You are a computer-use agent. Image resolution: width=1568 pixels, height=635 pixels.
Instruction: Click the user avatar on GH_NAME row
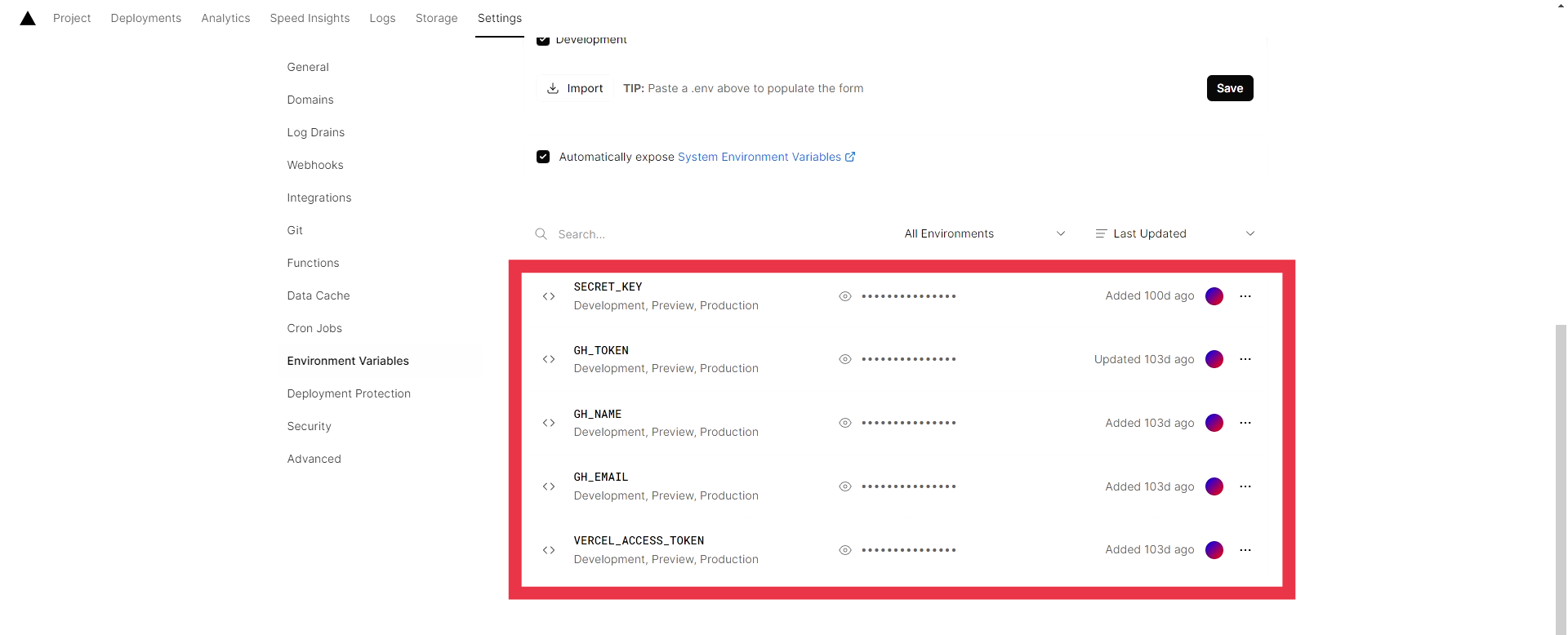(x=1214, y=423)
